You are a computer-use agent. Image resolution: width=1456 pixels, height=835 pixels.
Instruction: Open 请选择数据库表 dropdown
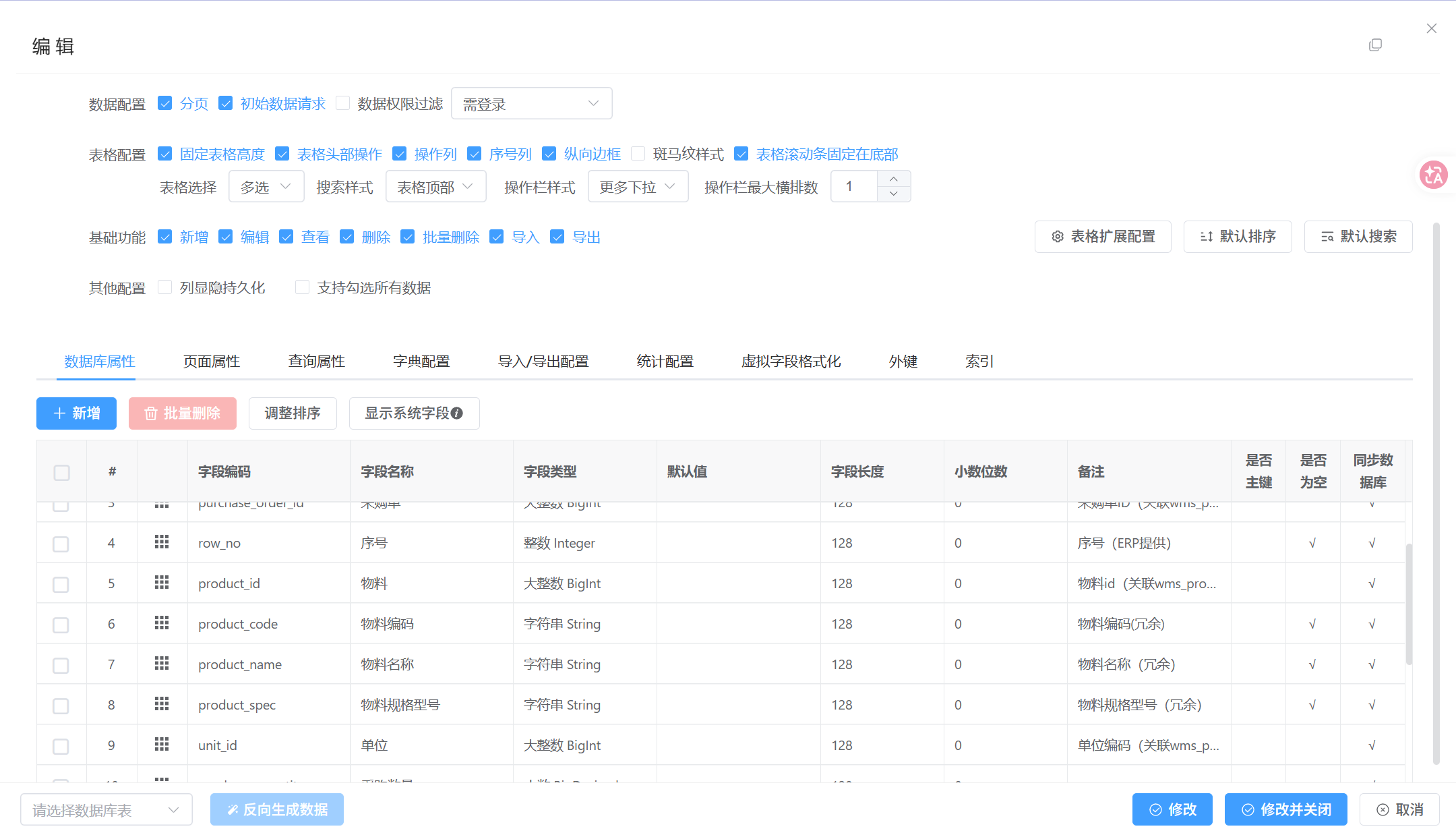pos(107,810)
